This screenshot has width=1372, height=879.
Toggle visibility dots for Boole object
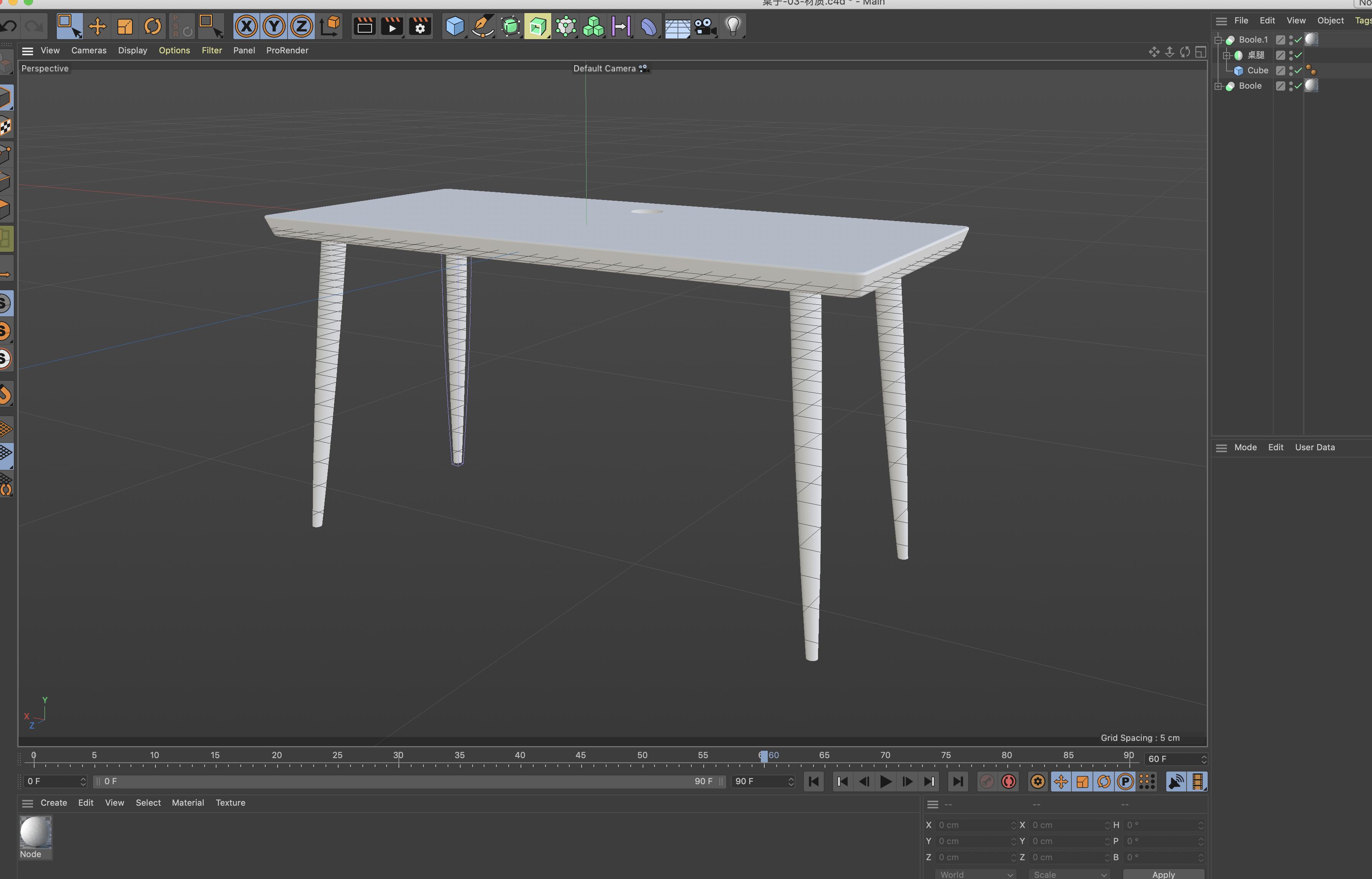[x=1290, y=86]
